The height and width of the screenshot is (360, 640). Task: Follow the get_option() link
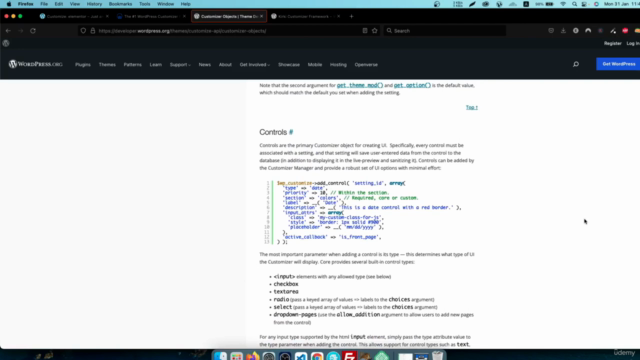[412, 85]
